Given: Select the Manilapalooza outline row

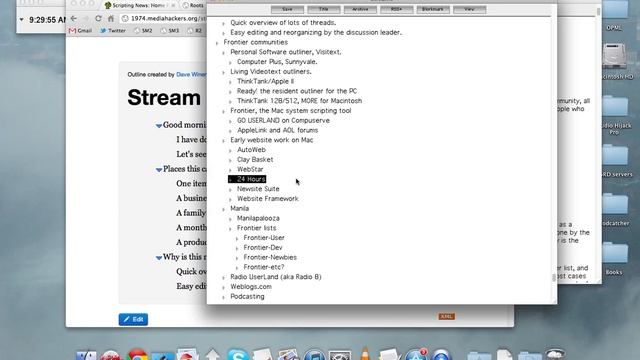Looking at the screenshot, I should click(x=258, y=218).
